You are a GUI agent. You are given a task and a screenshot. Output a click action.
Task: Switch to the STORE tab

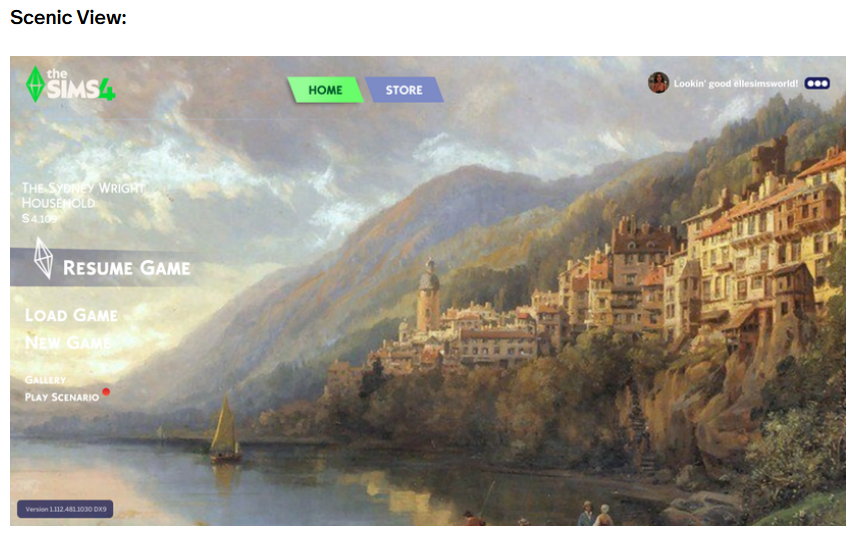[404, 90]
